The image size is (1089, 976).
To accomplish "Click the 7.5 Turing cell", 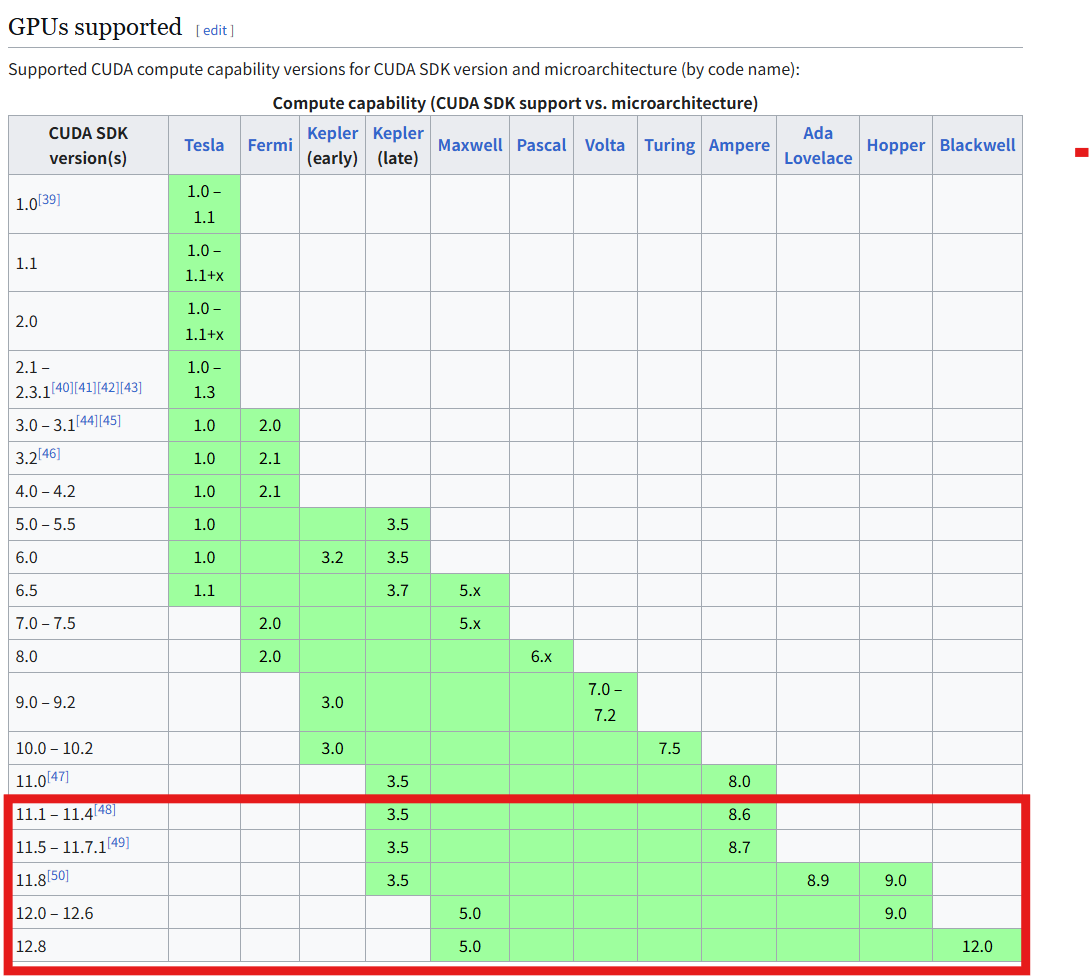I will coord(670,748).
